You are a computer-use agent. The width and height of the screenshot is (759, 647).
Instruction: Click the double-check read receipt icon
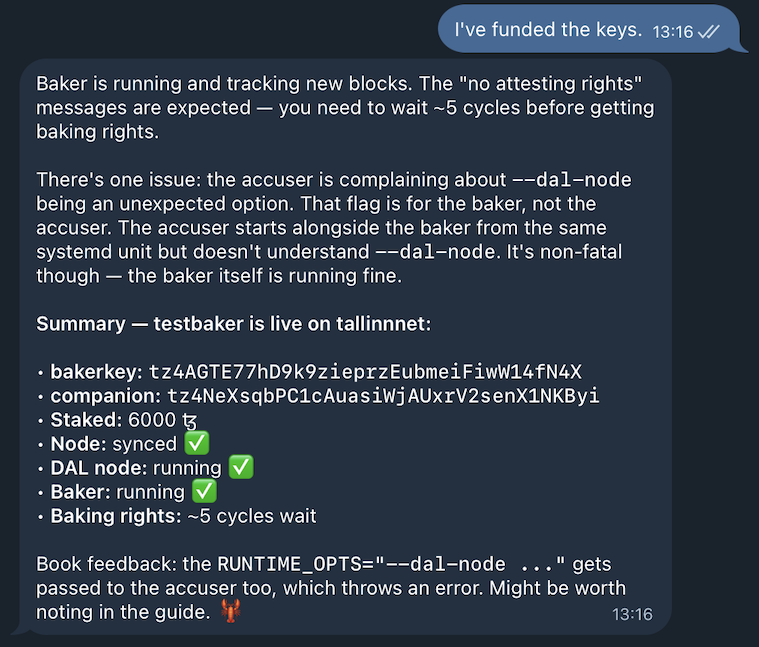tap(709, 32)
